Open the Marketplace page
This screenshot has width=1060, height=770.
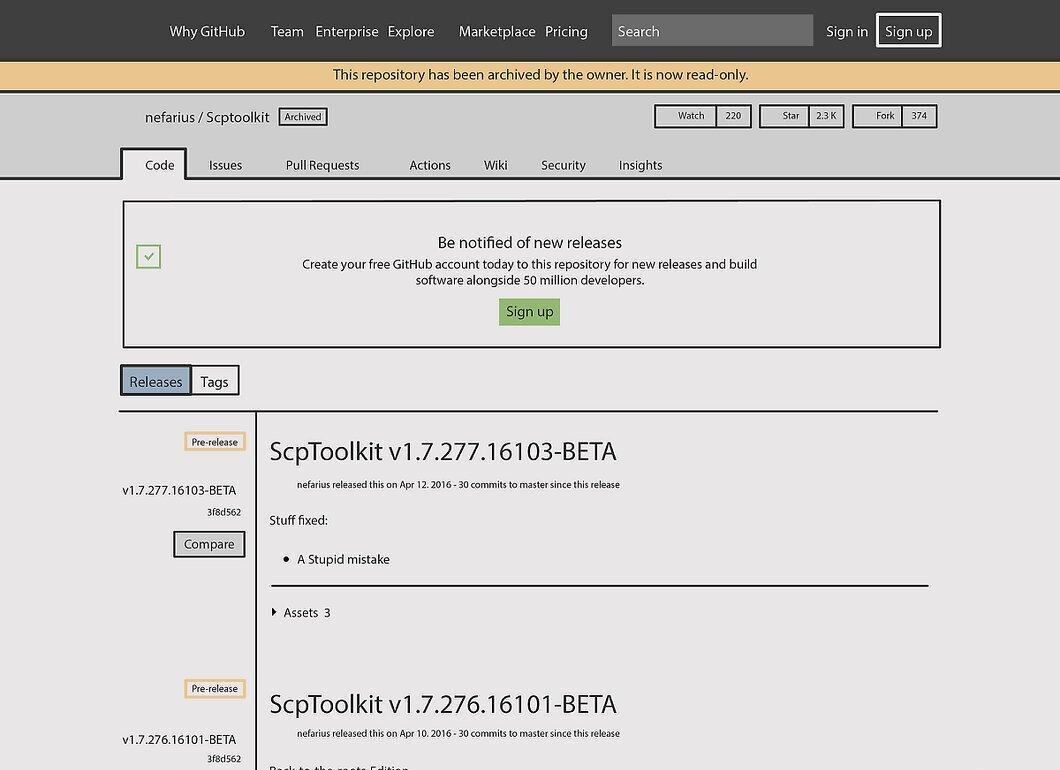(497, 31)
